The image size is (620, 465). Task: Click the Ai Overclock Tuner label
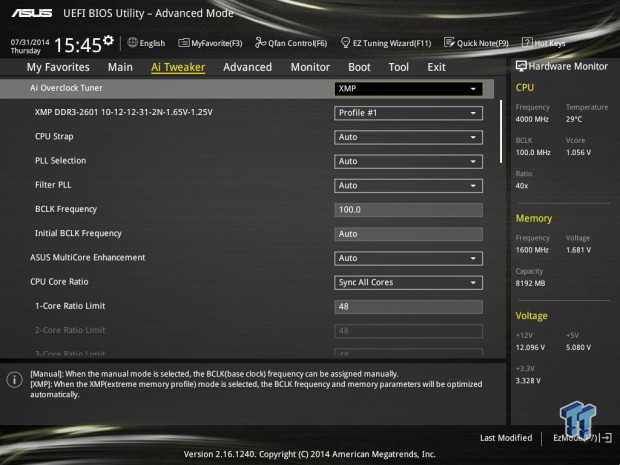pos(66,88)
